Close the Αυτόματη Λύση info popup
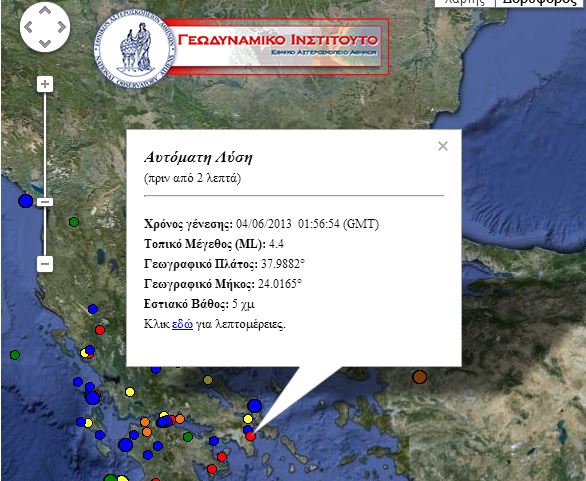The height and width of the screenshot is (481, 586). pos(443,146)
